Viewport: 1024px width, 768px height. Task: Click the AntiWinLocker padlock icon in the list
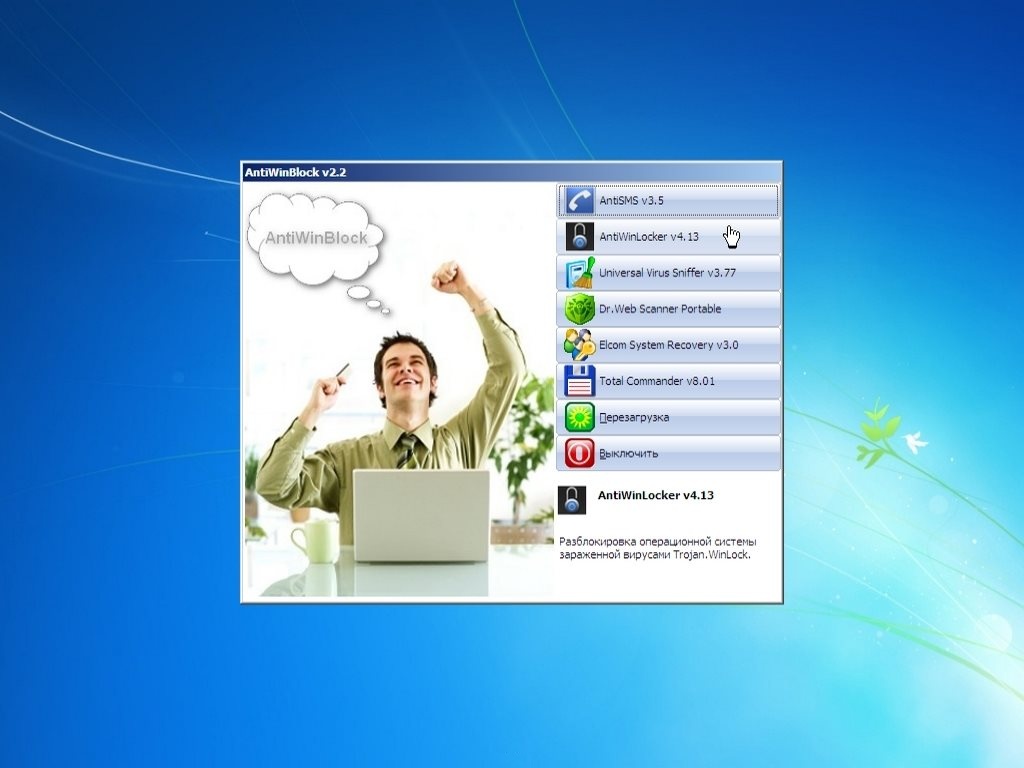tap(580, 237)
